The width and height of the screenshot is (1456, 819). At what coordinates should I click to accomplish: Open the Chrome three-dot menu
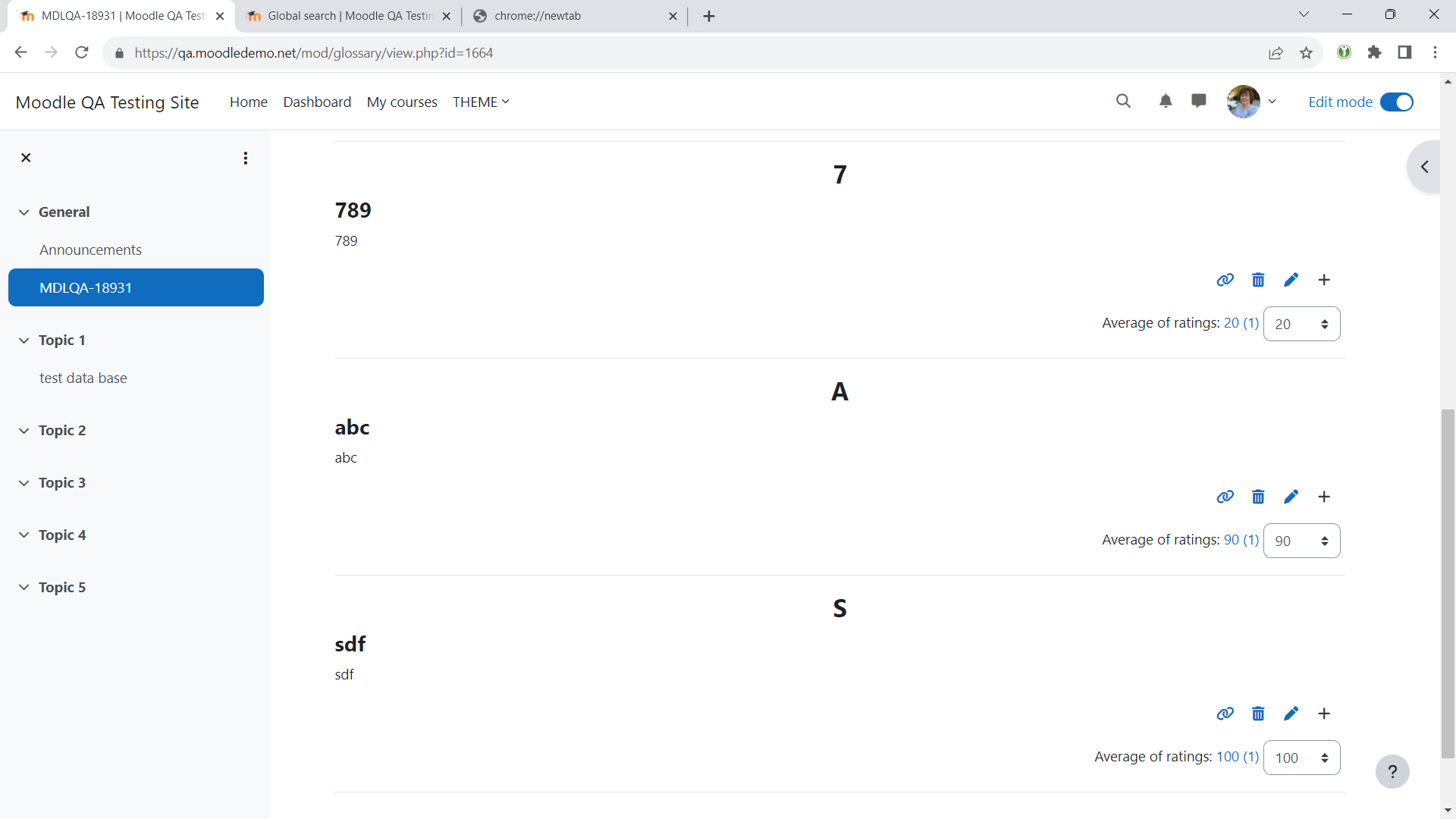coord(1435,52)
